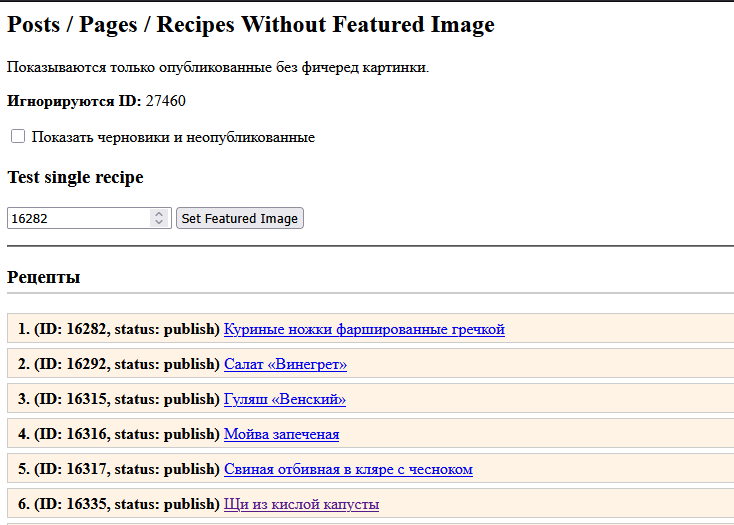Click the Рецепты section heading
734x525 pixels.
click(x=44, y=277)
